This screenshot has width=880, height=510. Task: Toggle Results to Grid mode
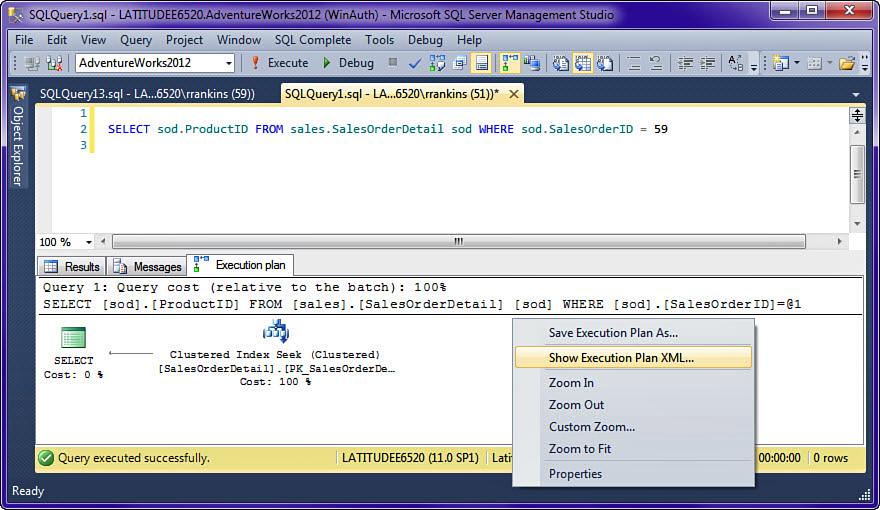(x=583, y=63)
